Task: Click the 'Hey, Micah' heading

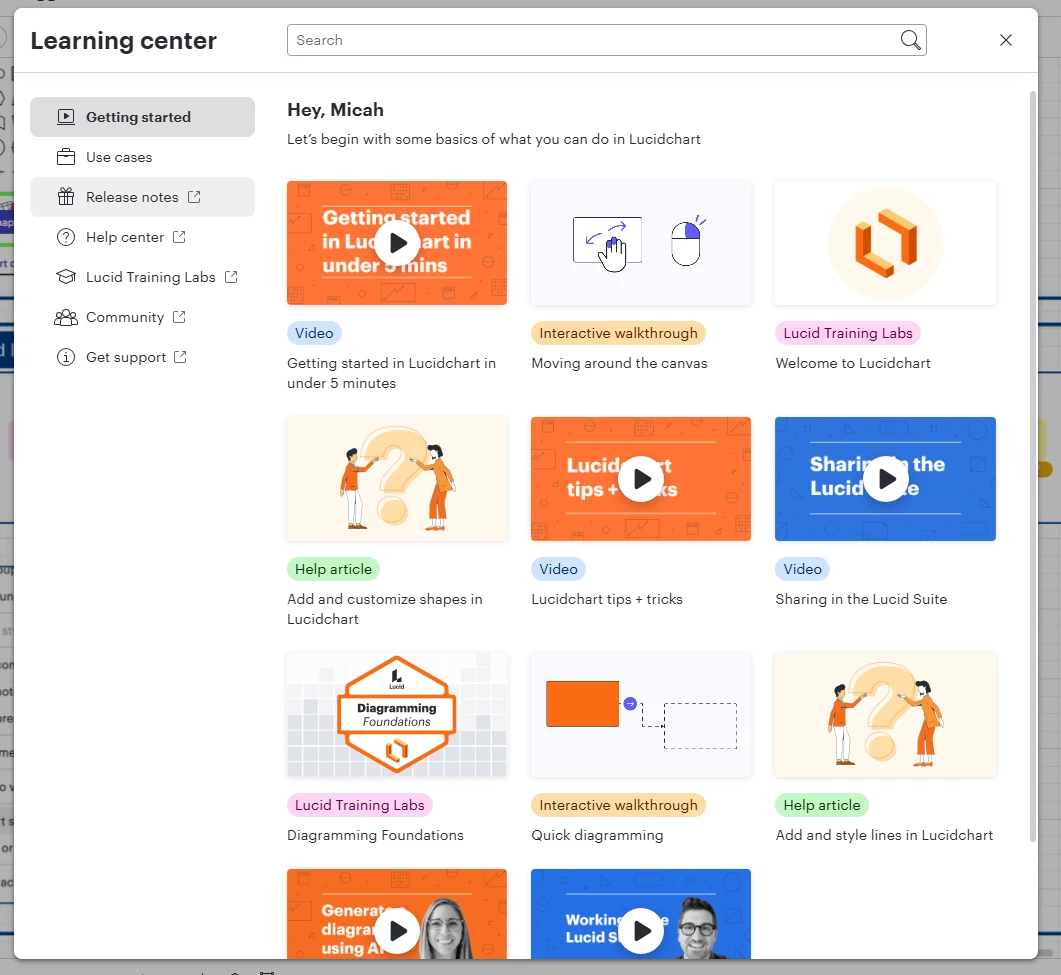Action: [x=336, y=110]
